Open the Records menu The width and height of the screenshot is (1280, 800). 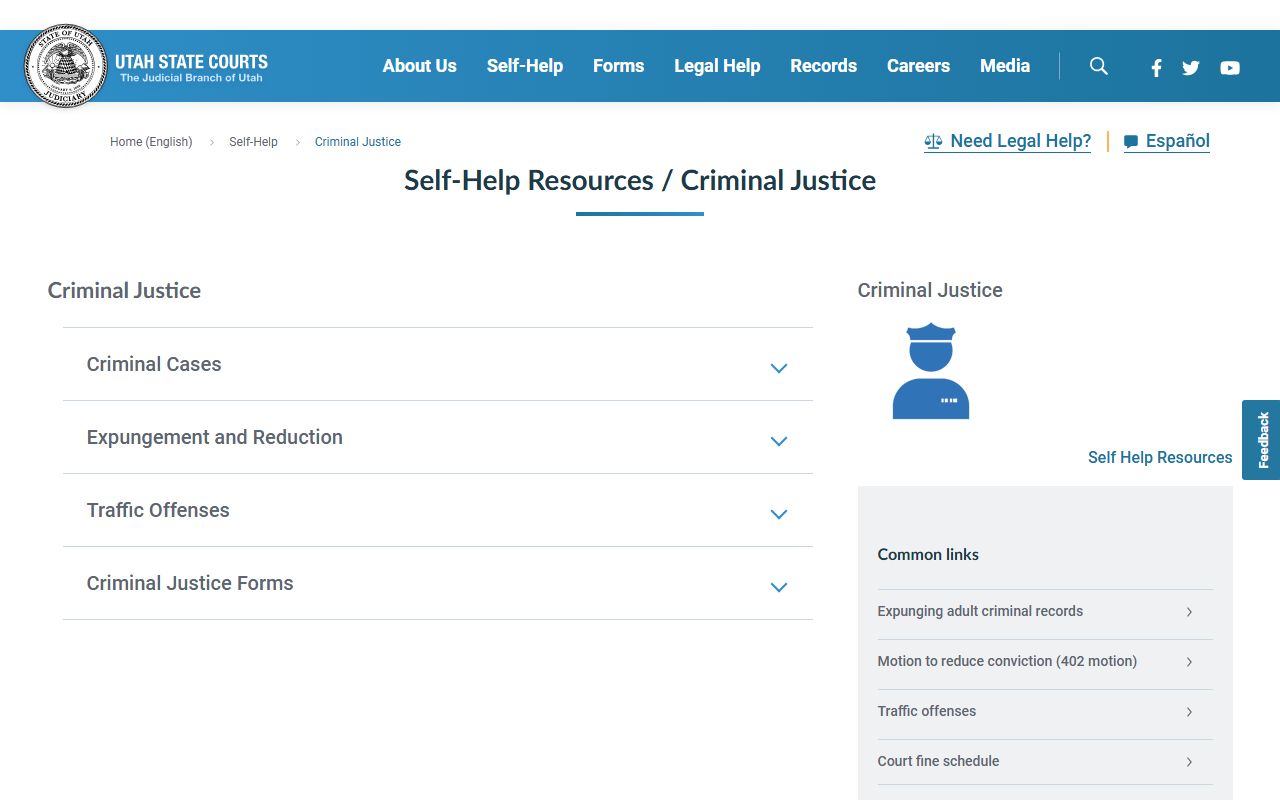[x=824, y=66]
